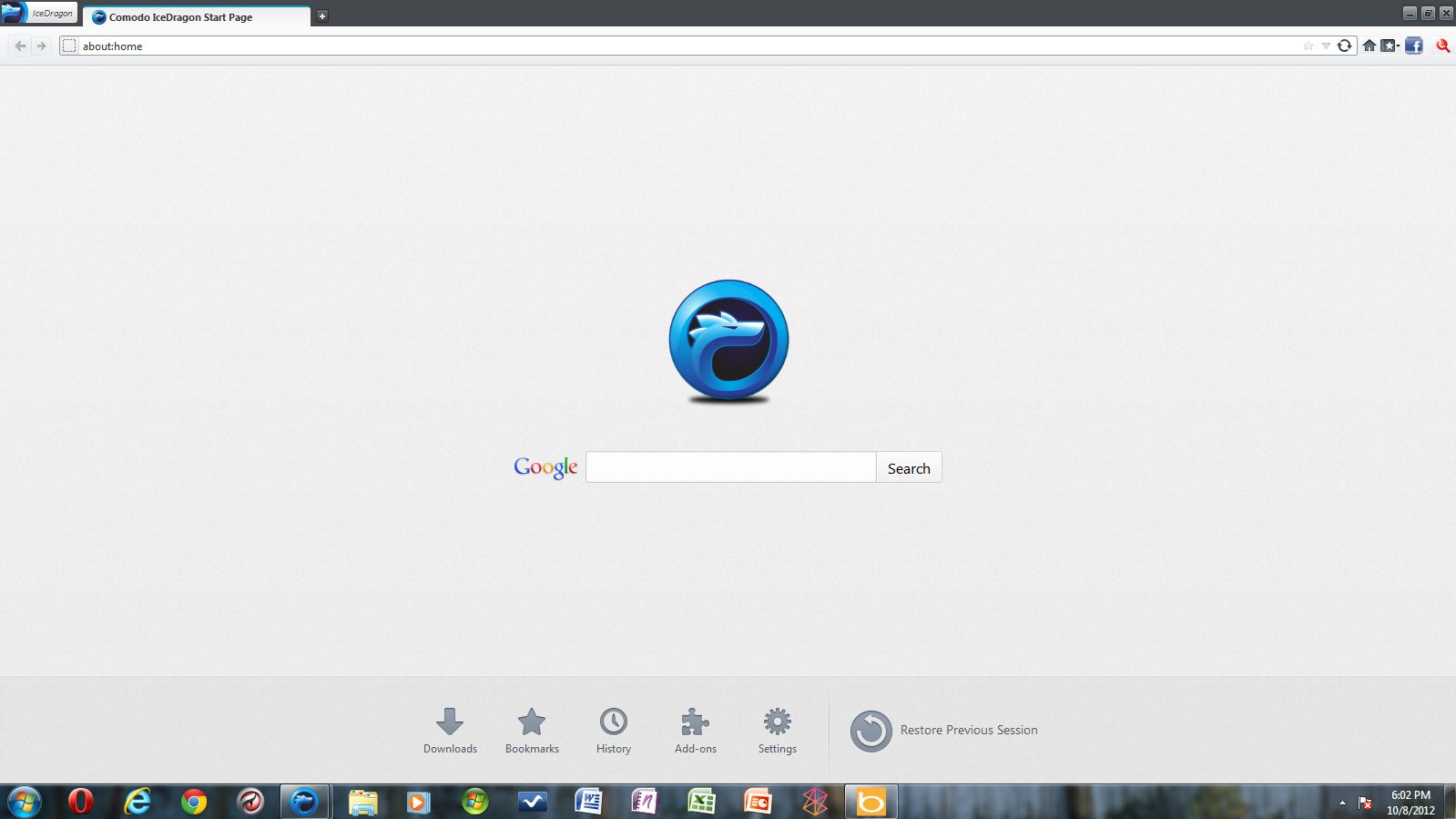
Task: Launch Internet Explorer from the taskbar
Action: coord(137,802)
